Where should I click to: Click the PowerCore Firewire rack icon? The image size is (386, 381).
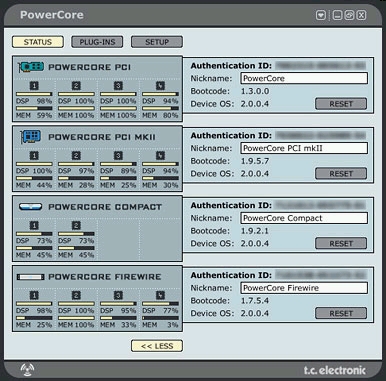tap(30, 277)
